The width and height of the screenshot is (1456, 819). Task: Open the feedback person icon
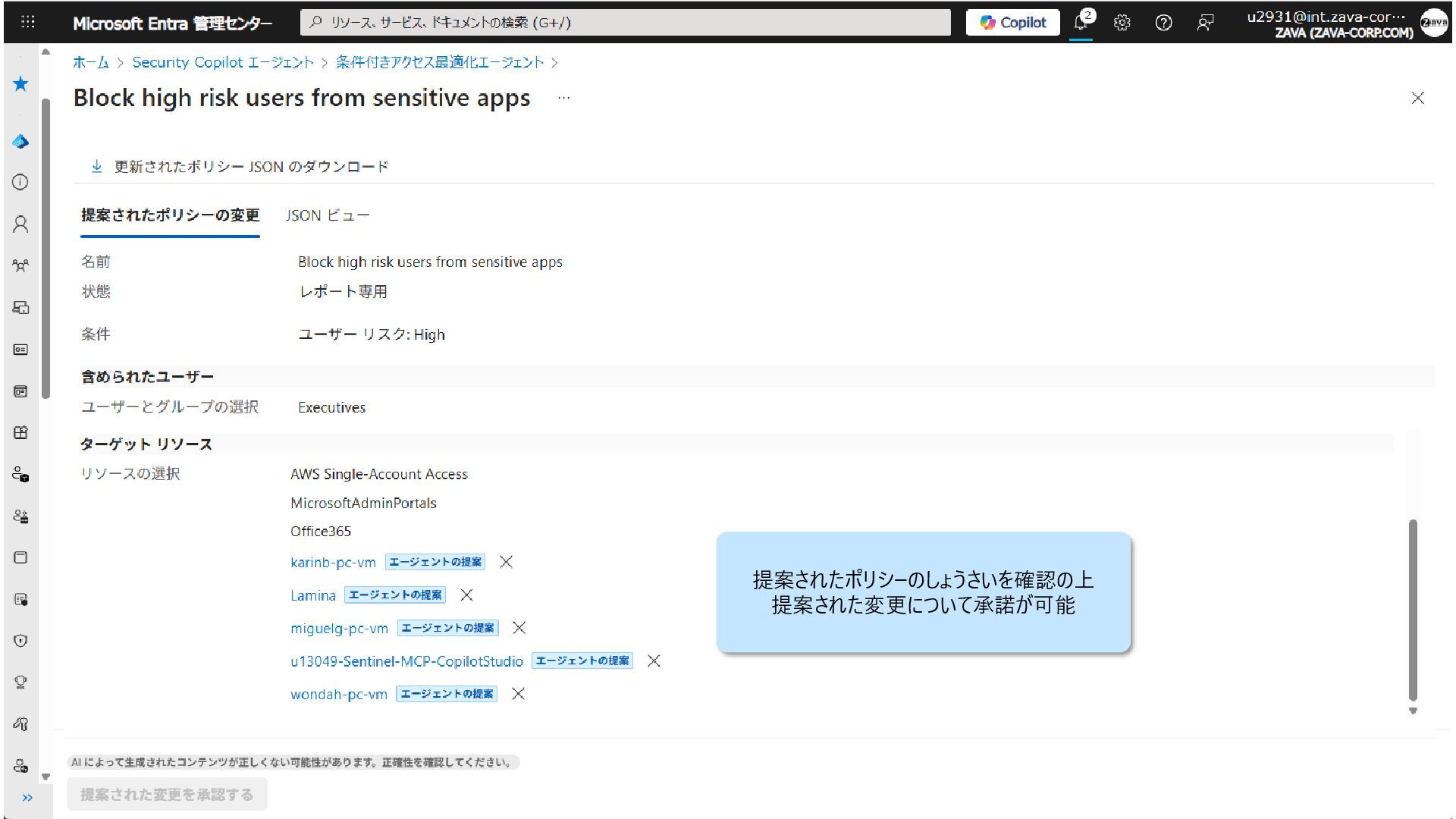click(x=1205, y=23)
